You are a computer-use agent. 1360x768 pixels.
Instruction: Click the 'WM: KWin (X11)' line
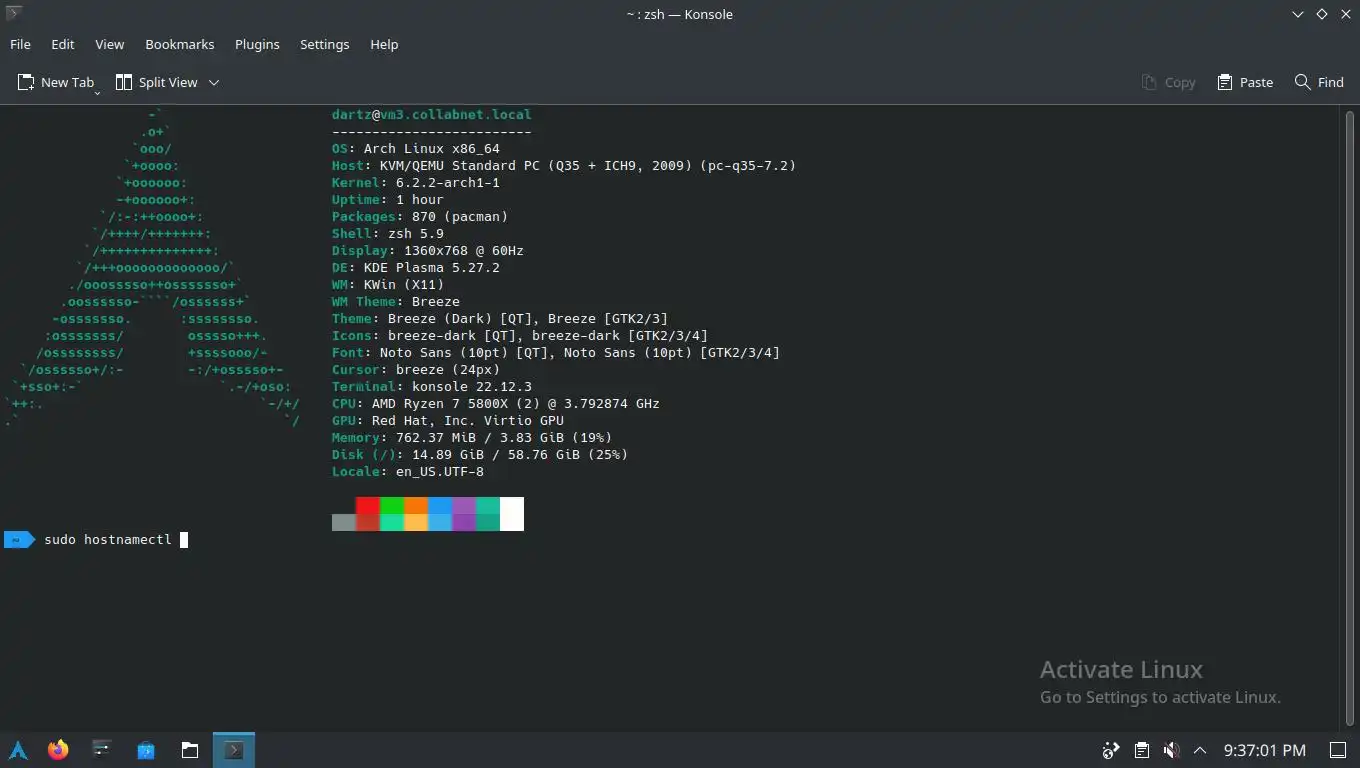tap(388, 285)
